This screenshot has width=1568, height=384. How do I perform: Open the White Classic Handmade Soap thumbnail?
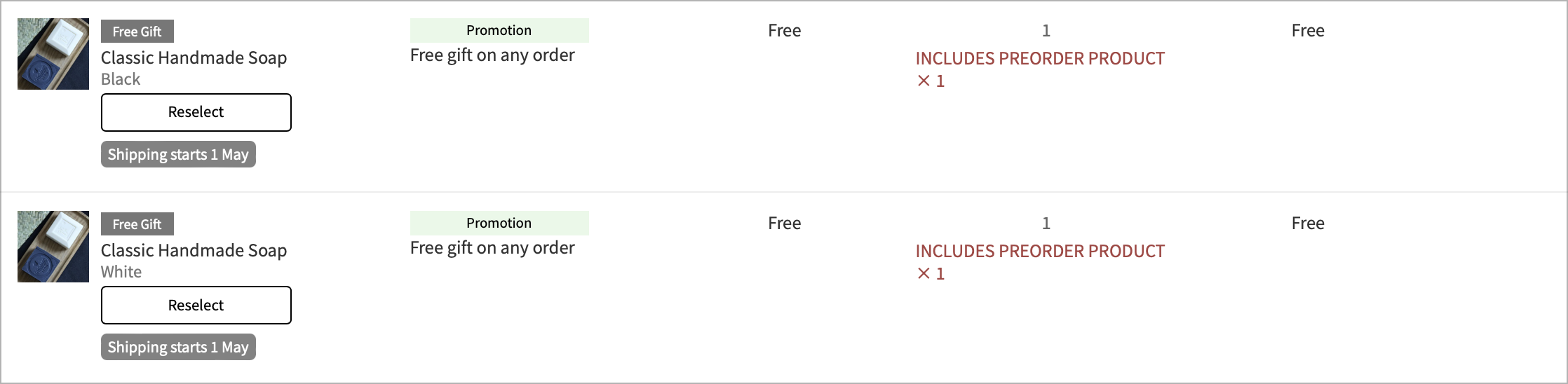53,247
